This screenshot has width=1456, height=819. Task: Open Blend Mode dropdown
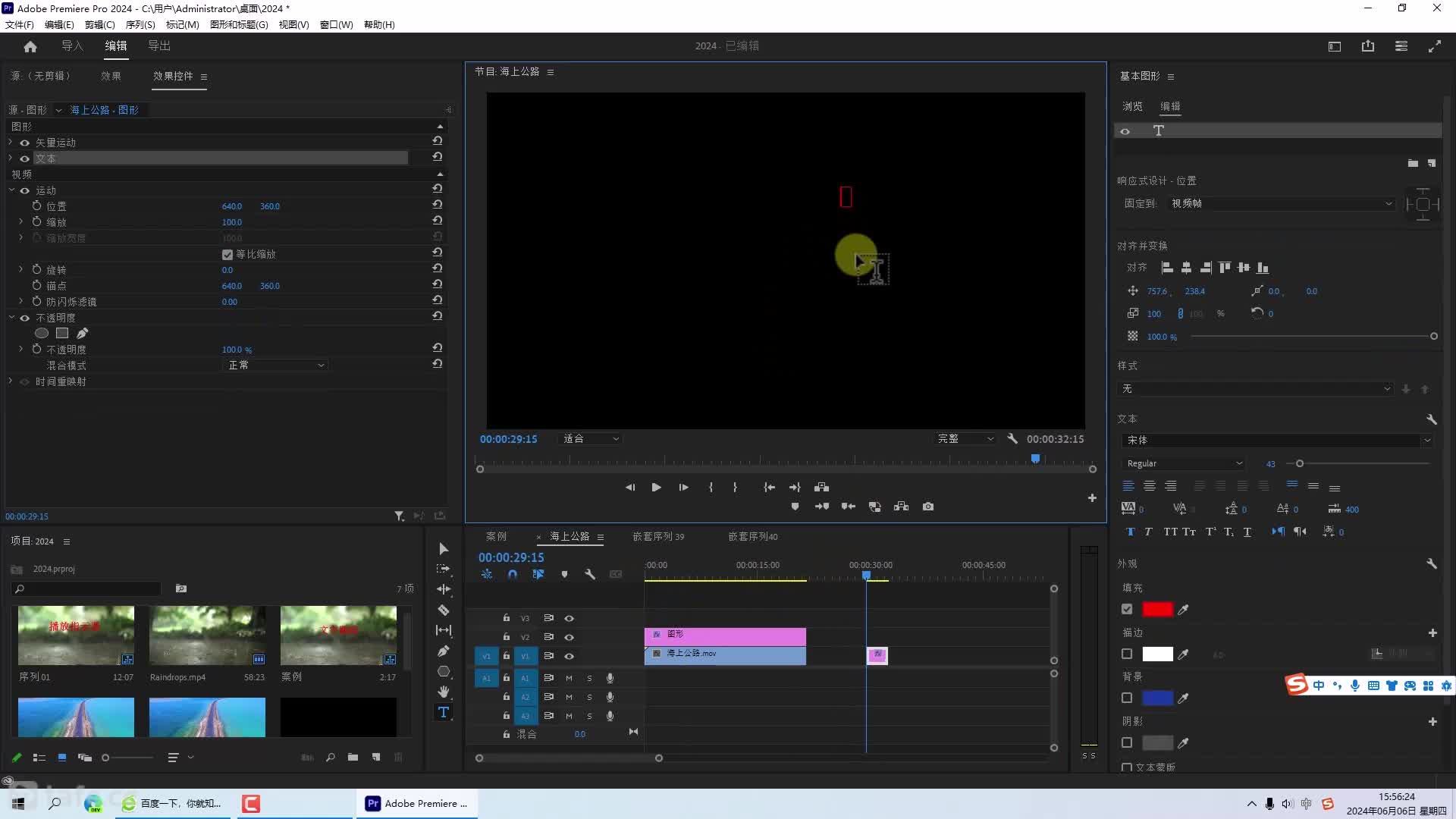(x=275, y=366)
